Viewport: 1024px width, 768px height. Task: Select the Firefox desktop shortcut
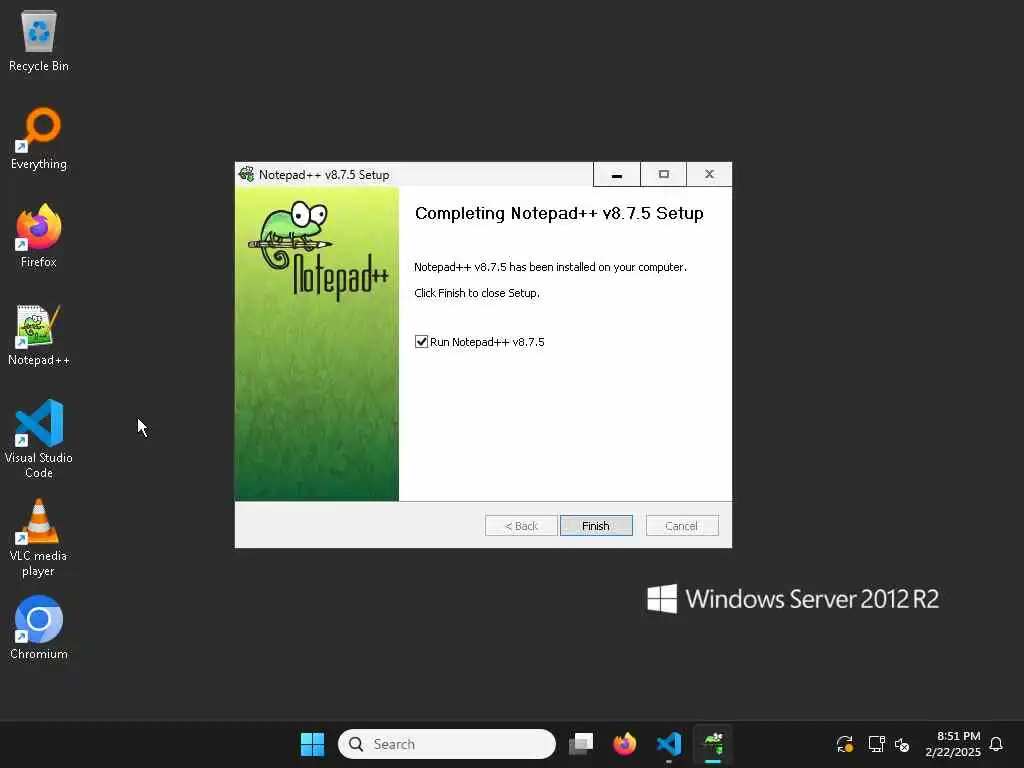[x=39, y=236]
